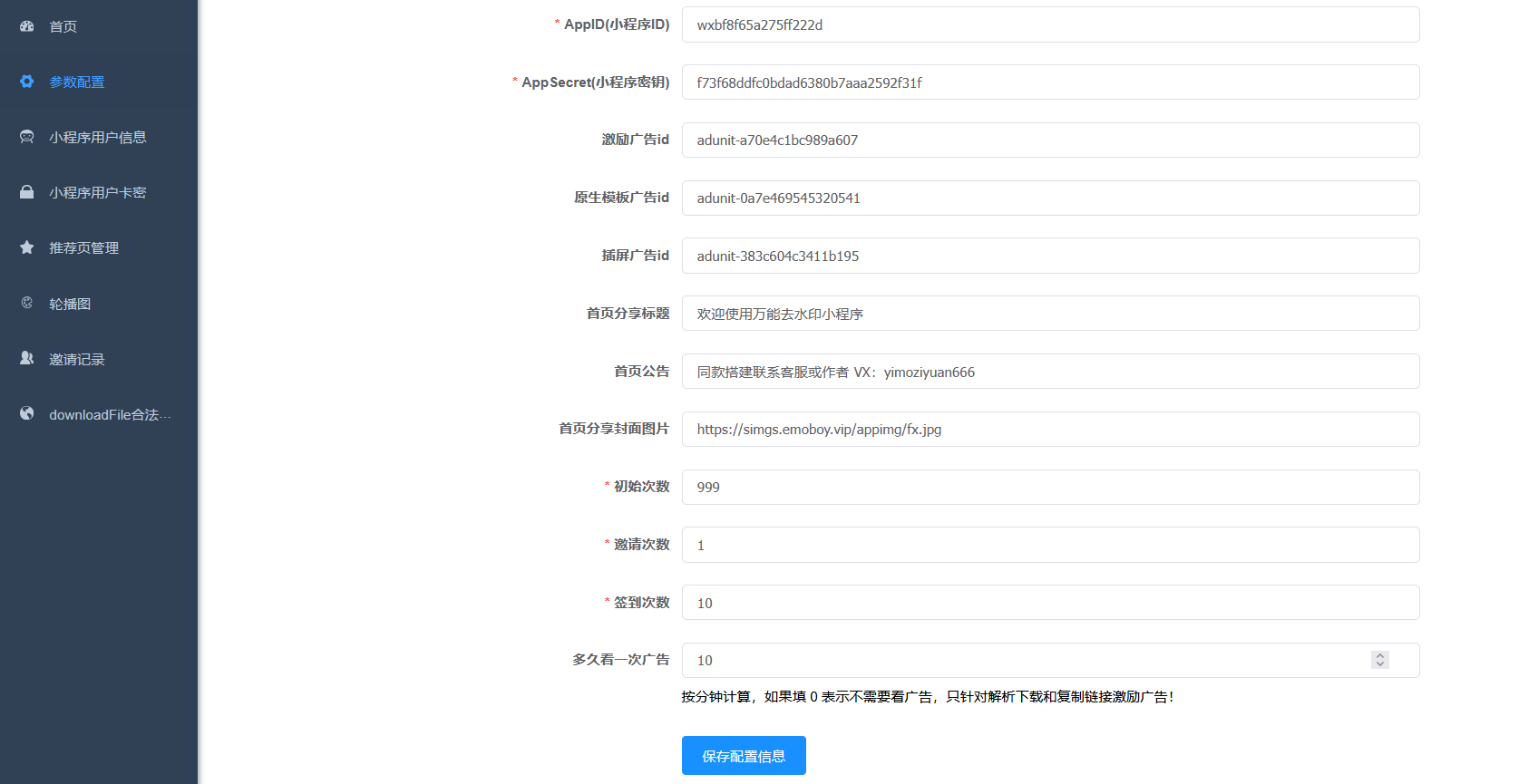This screenshot has height=784, width=1538.
Task: Click the user icon for 小程序用户信息
Action: pyautogui.click(x=27, y=137)
